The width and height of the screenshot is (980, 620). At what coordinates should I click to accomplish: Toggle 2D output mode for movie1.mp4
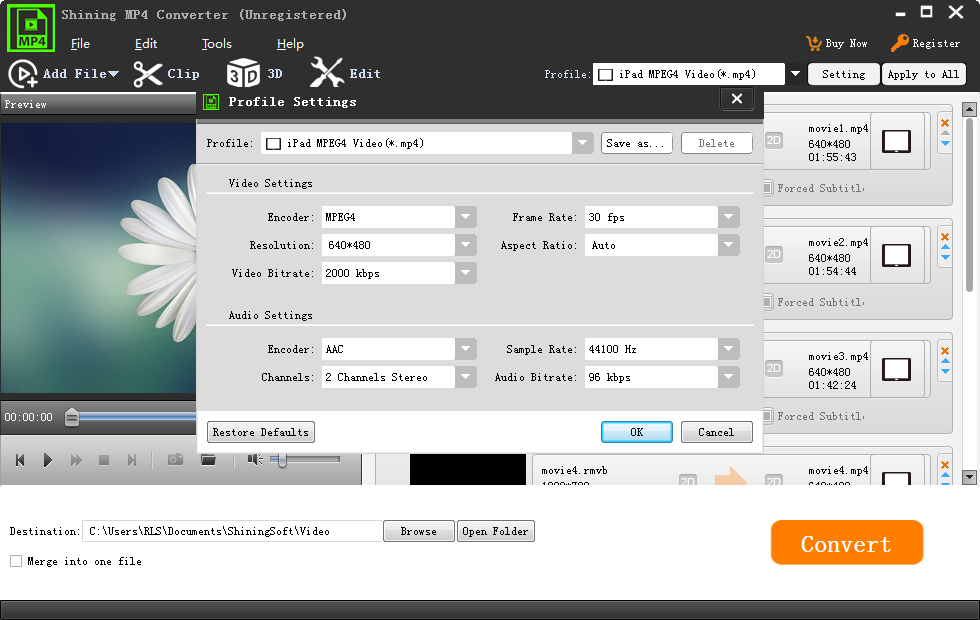[x=774, y=140]
